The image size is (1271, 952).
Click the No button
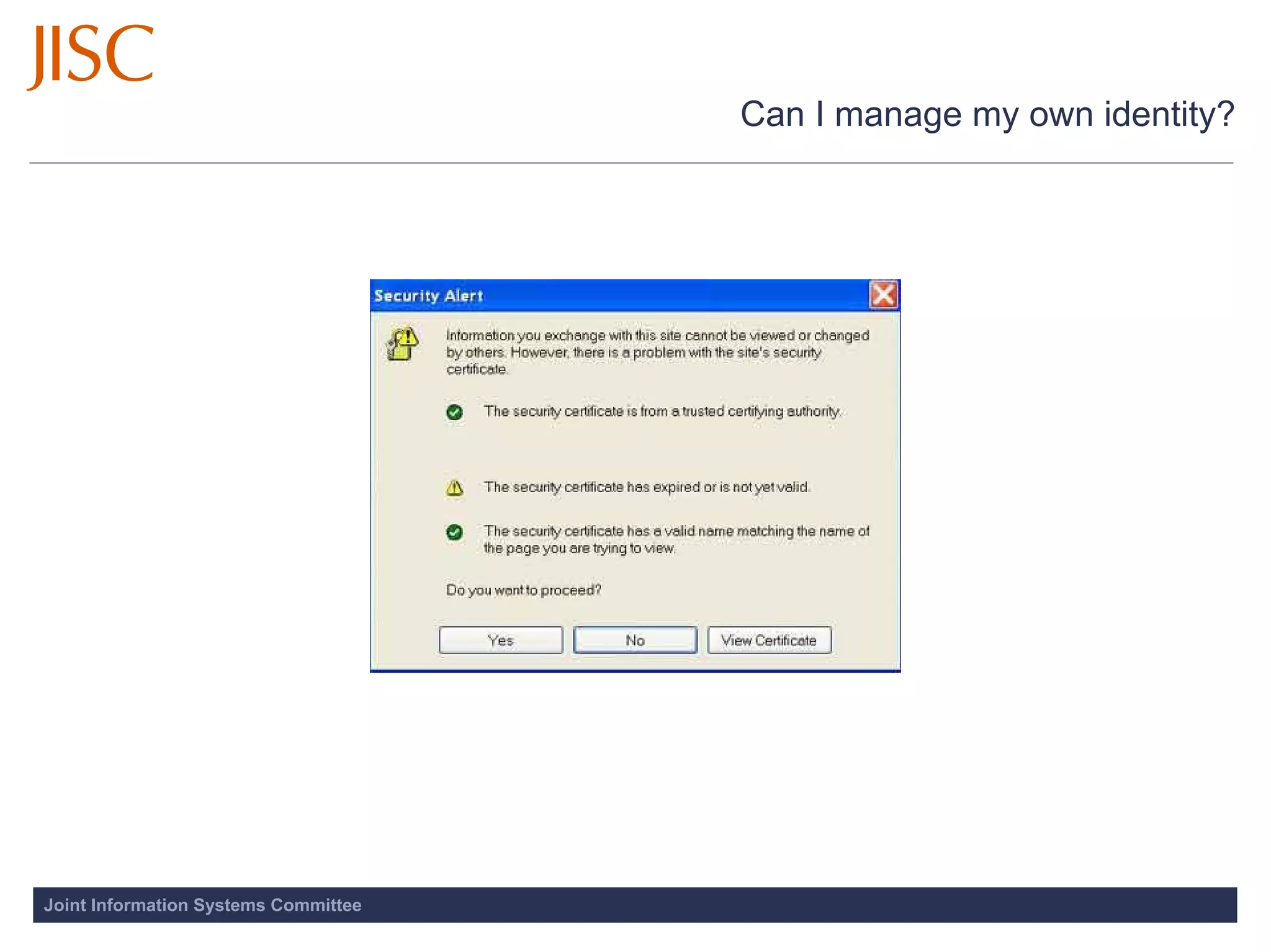635,640
